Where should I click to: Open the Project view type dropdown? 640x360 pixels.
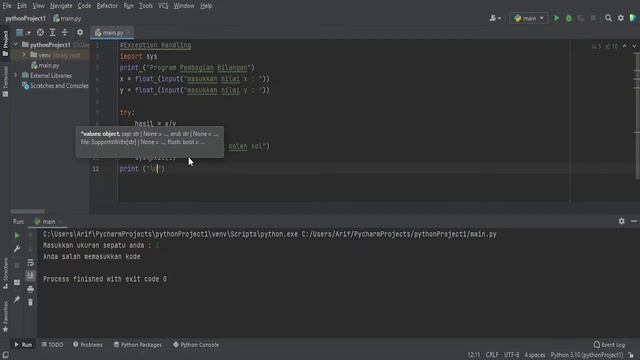click(23, 33)
